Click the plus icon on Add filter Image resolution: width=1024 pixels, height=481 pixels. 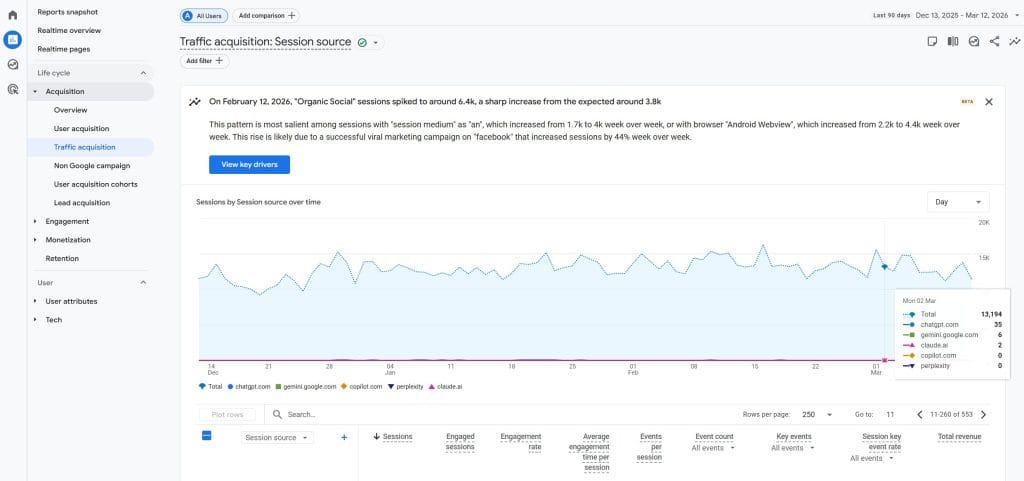(219, 61)
